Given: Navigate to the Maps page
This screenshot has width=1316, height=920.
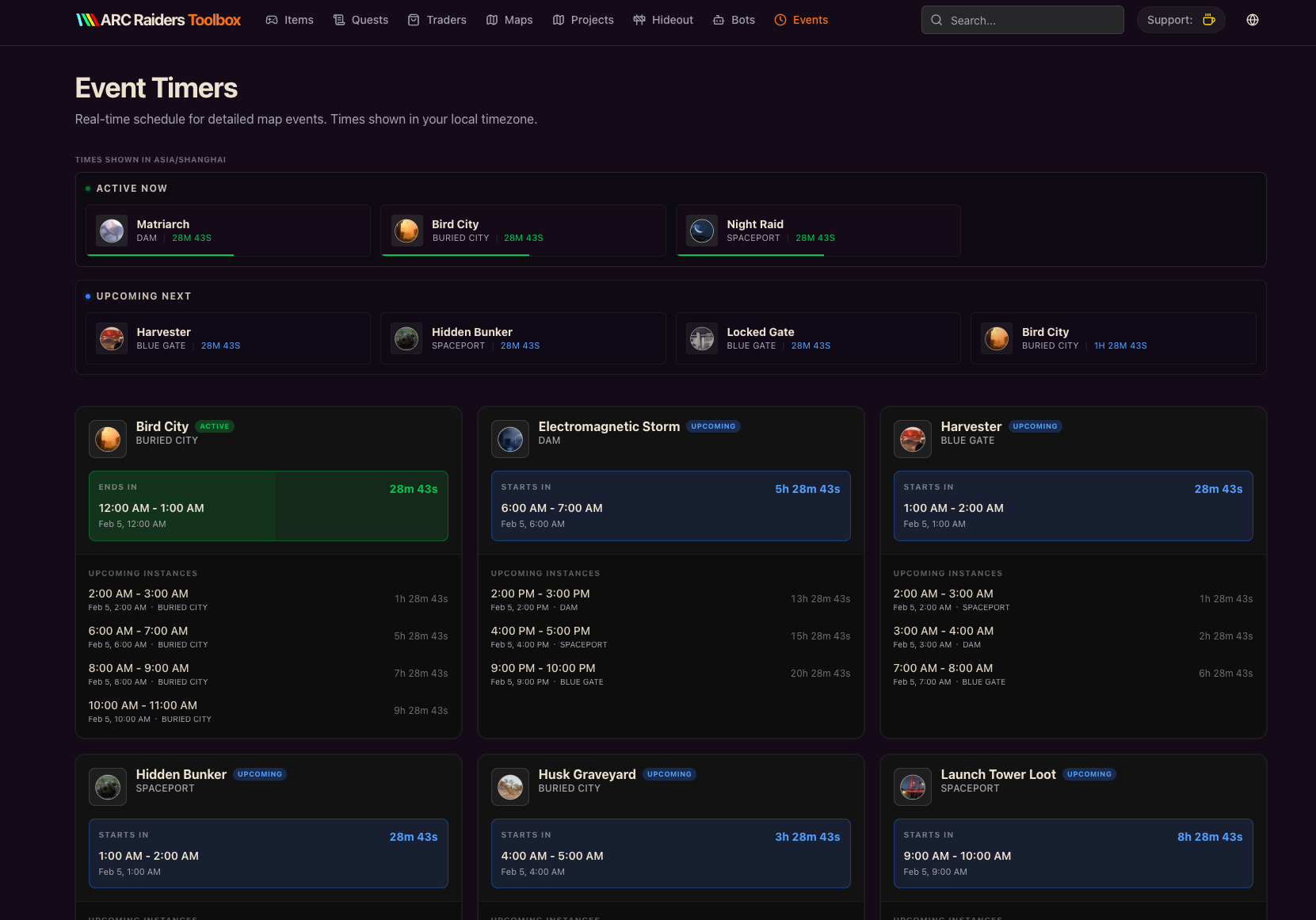Looking at the screenshot, I should (509, 20).
